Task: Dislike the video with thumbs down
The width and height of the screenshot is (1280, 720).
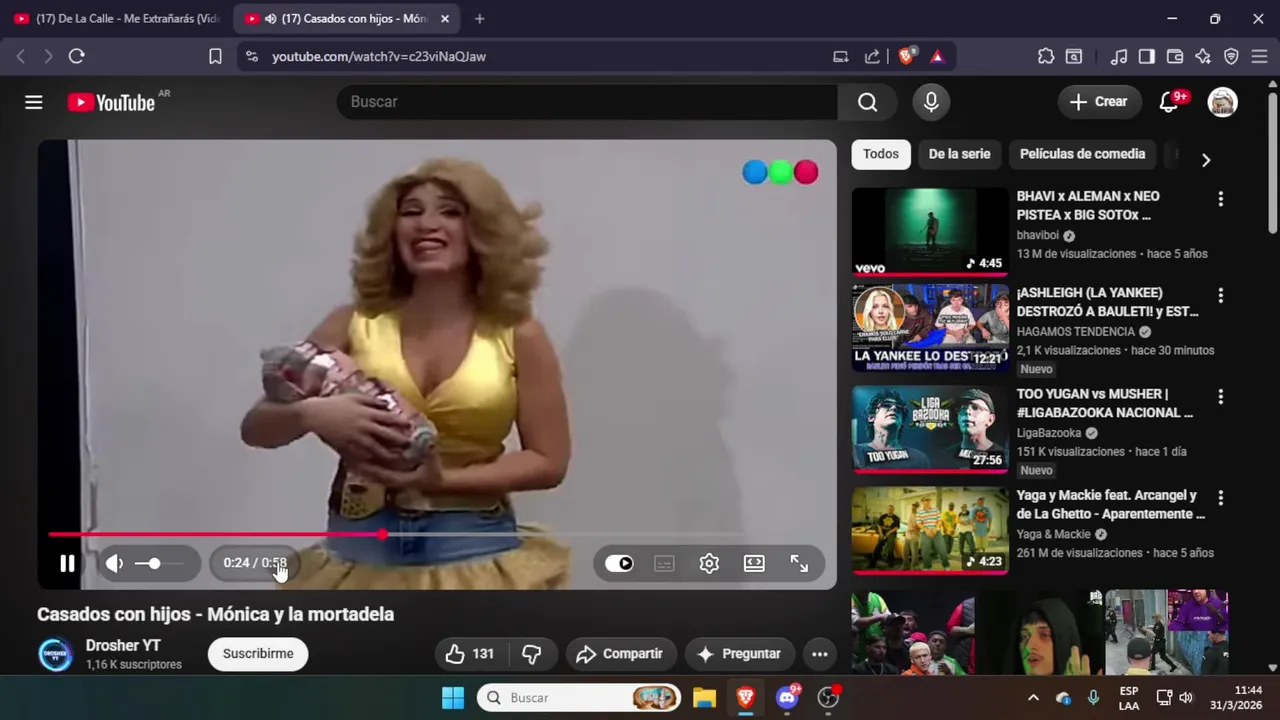Action: tap(532, 654)
